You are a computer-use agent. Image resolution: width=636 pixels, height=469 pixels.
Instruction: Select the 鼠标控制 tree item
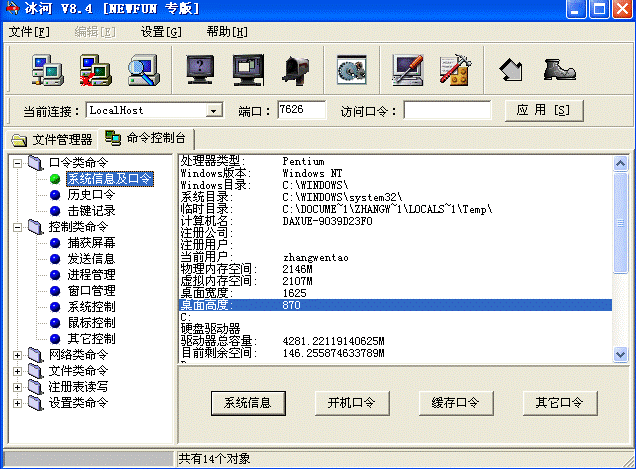click(x=91, y=323)
